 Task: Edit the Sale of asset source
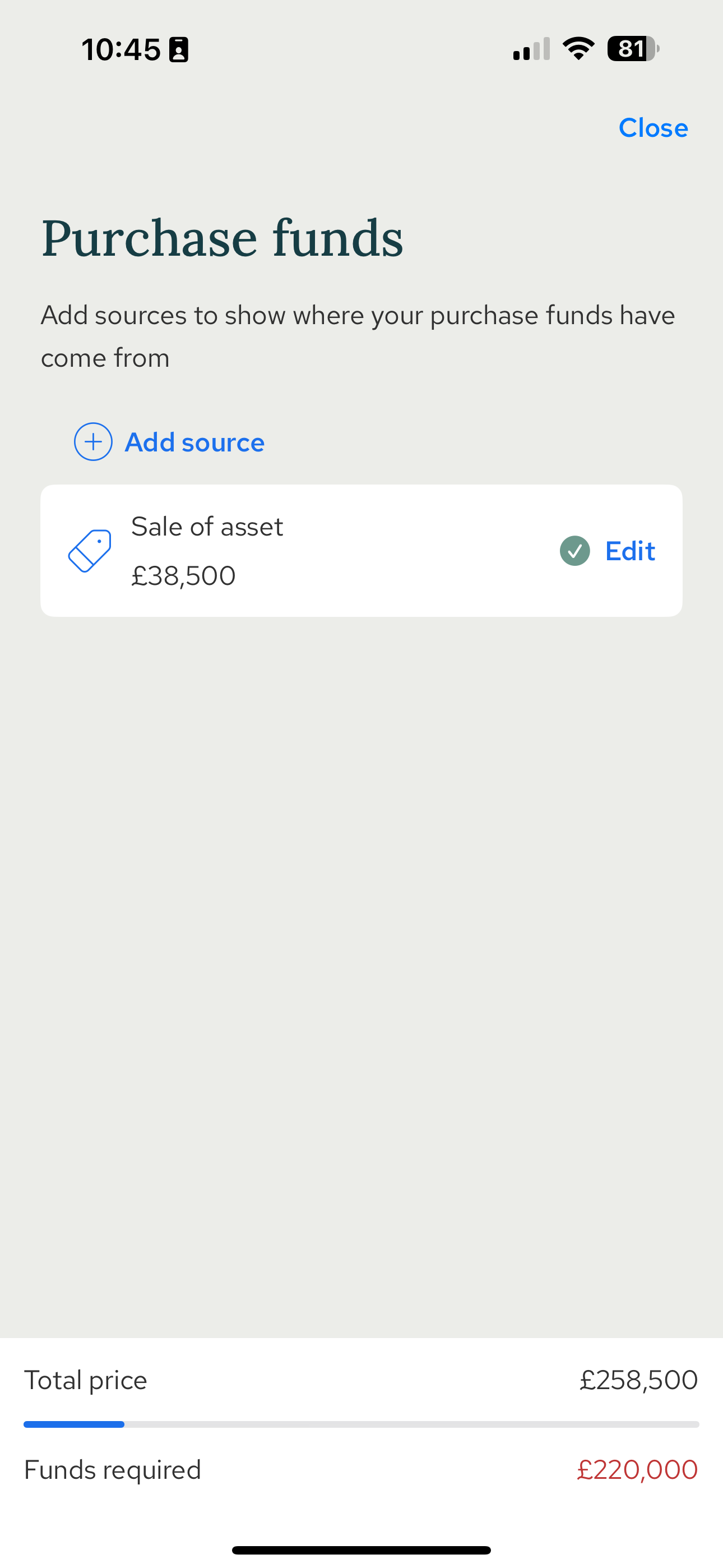[630, 551]
